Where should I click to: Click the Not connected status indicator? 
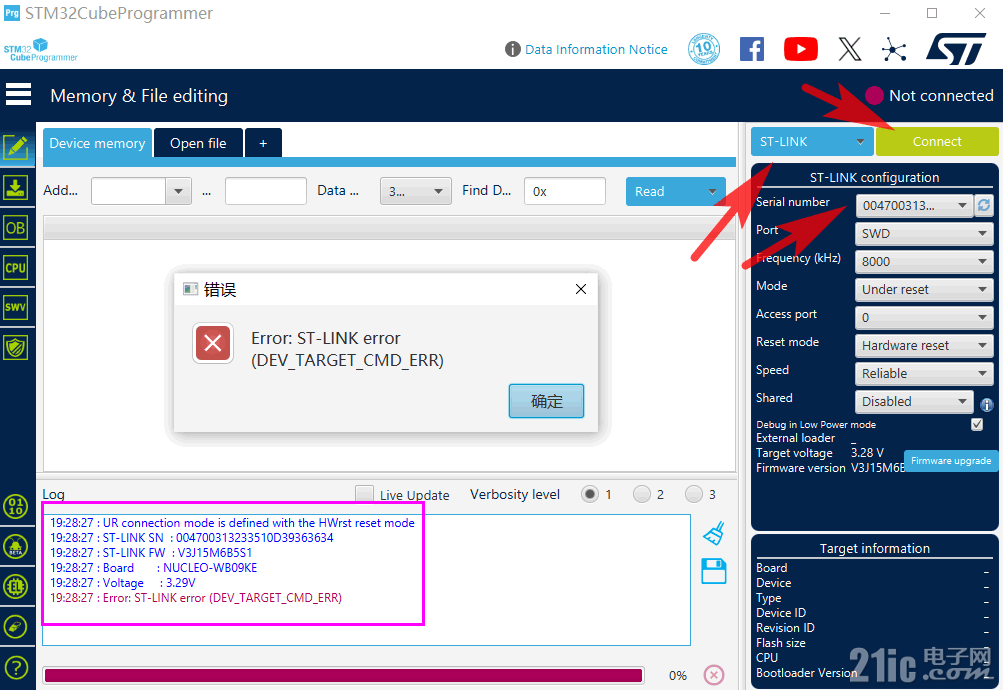coord(929,95)
